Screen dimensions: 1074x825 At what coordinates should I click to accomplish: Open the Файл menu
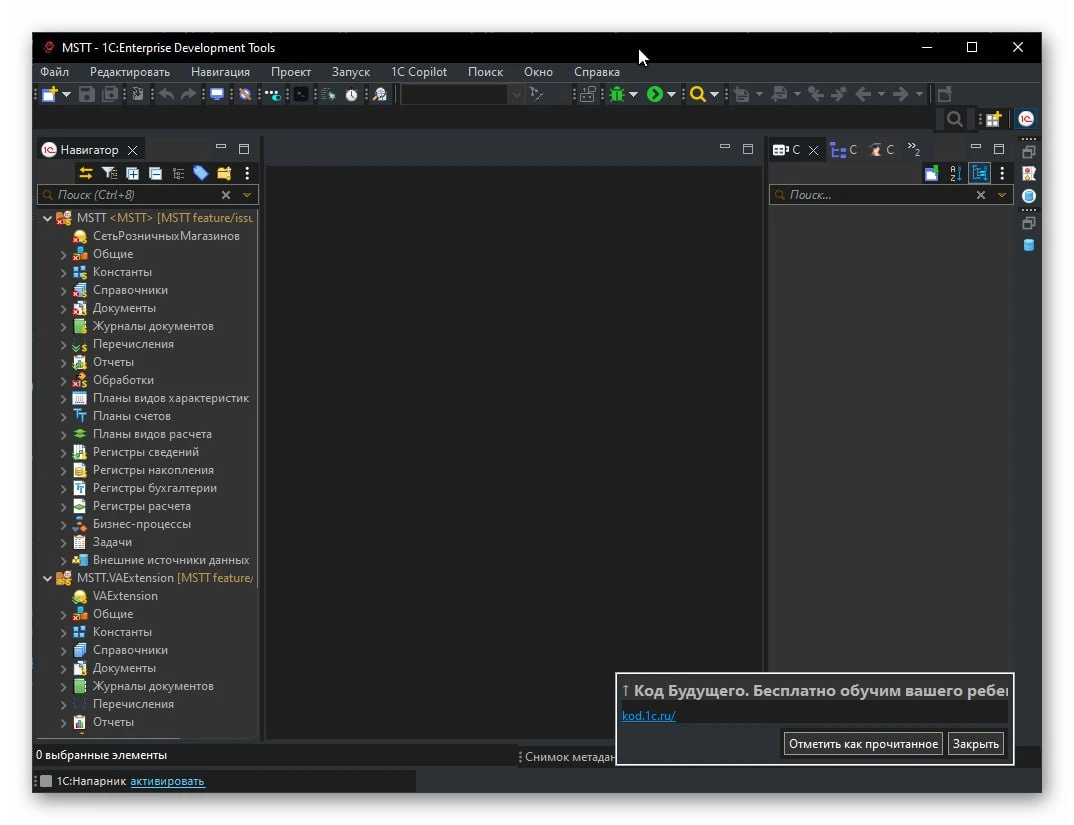(x=54, y=72)
